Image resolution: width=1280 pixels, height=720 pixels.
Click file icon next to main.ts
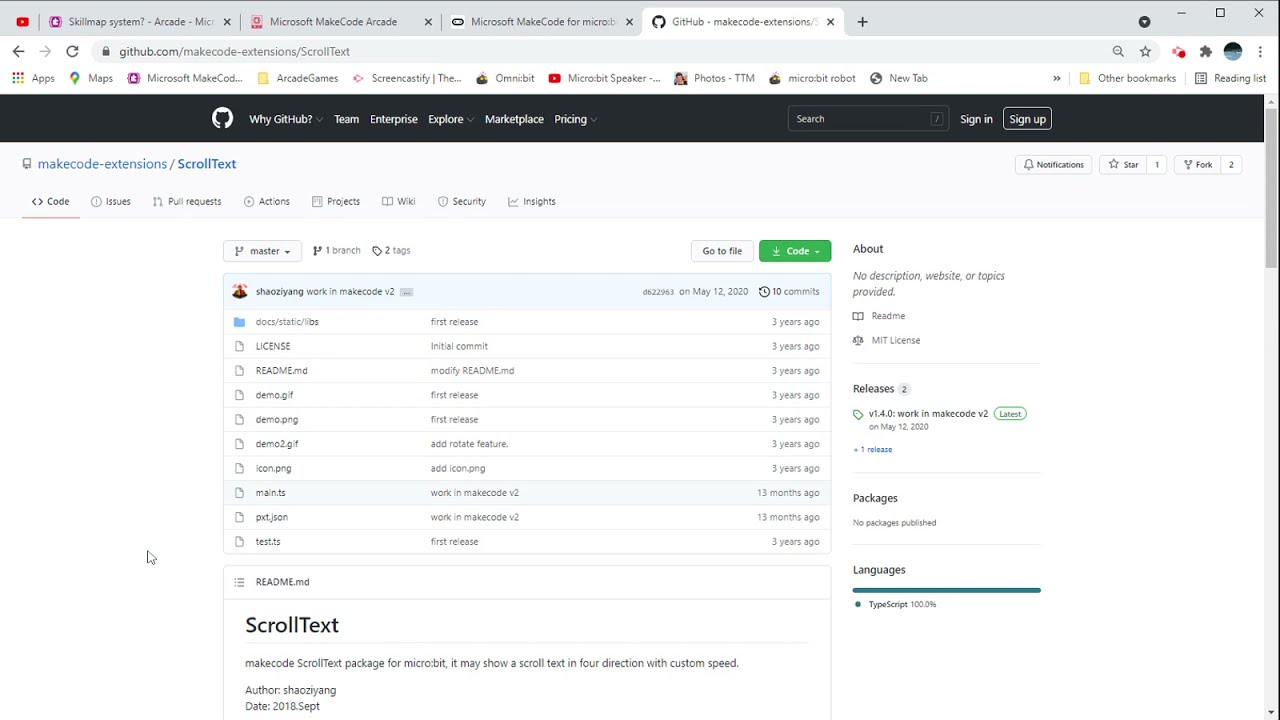[x=239, y=493]
